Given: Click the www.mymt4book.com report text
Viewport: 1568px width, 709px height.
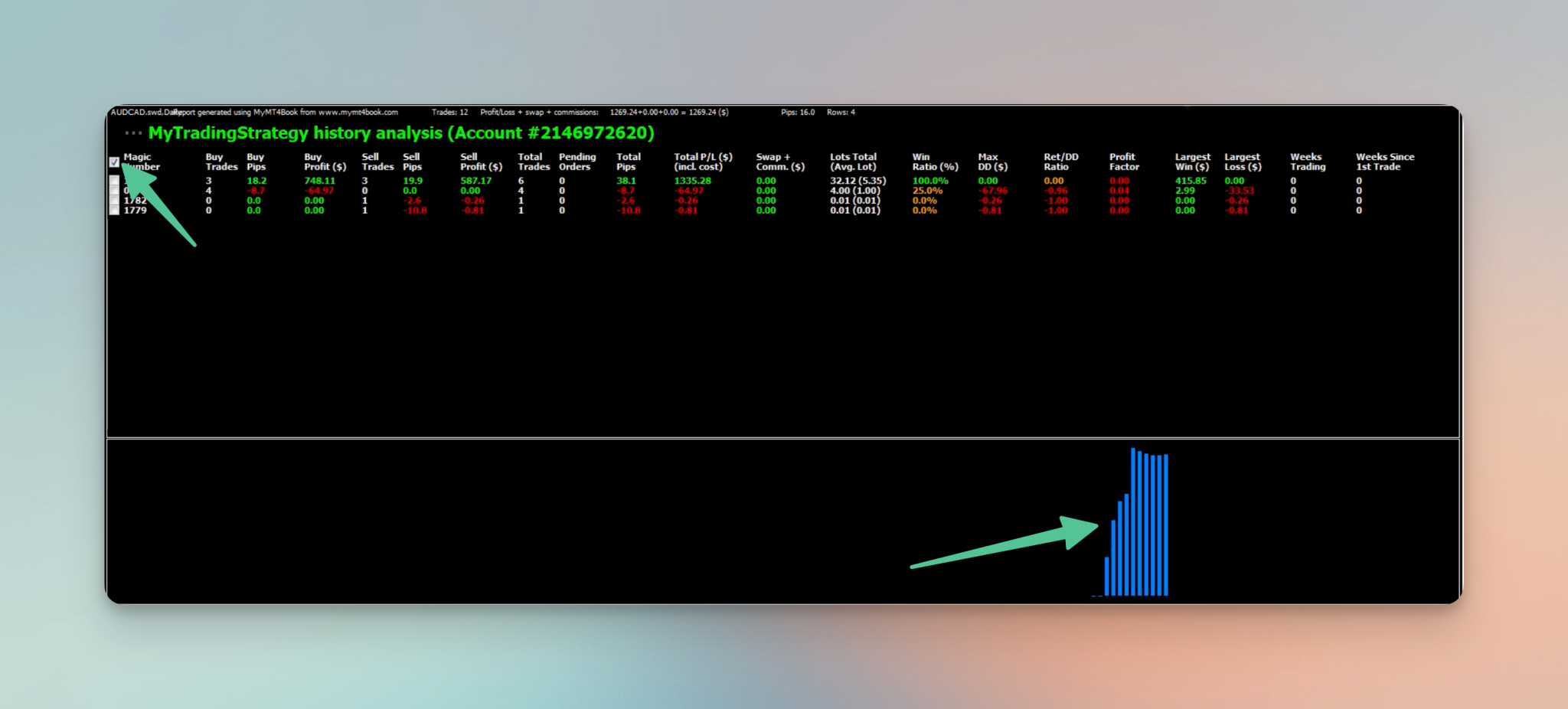Looking at the screenshot, I should point(358,113).
